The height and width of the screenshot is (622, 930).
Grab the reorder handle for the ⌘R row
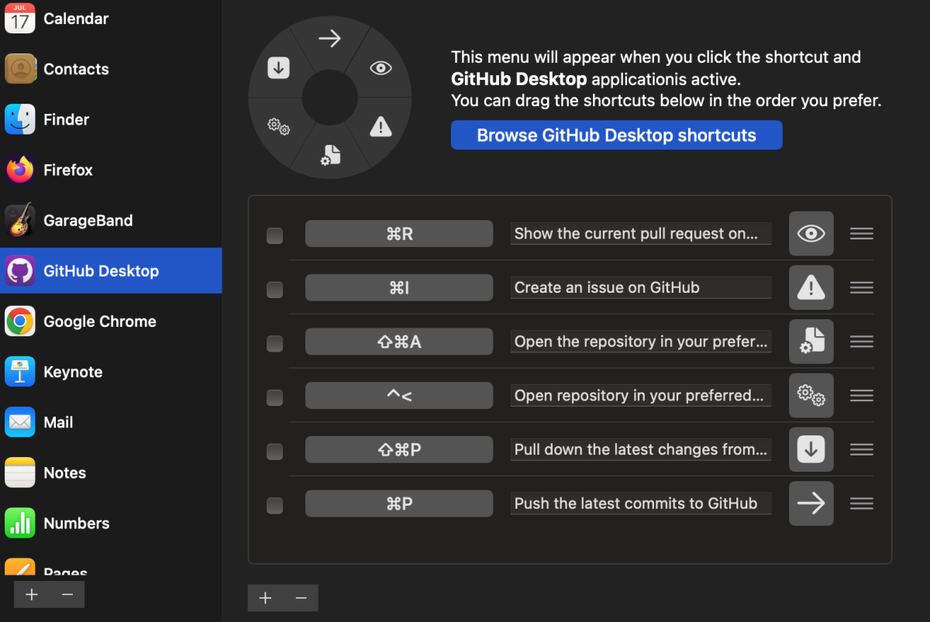(861, 234)
